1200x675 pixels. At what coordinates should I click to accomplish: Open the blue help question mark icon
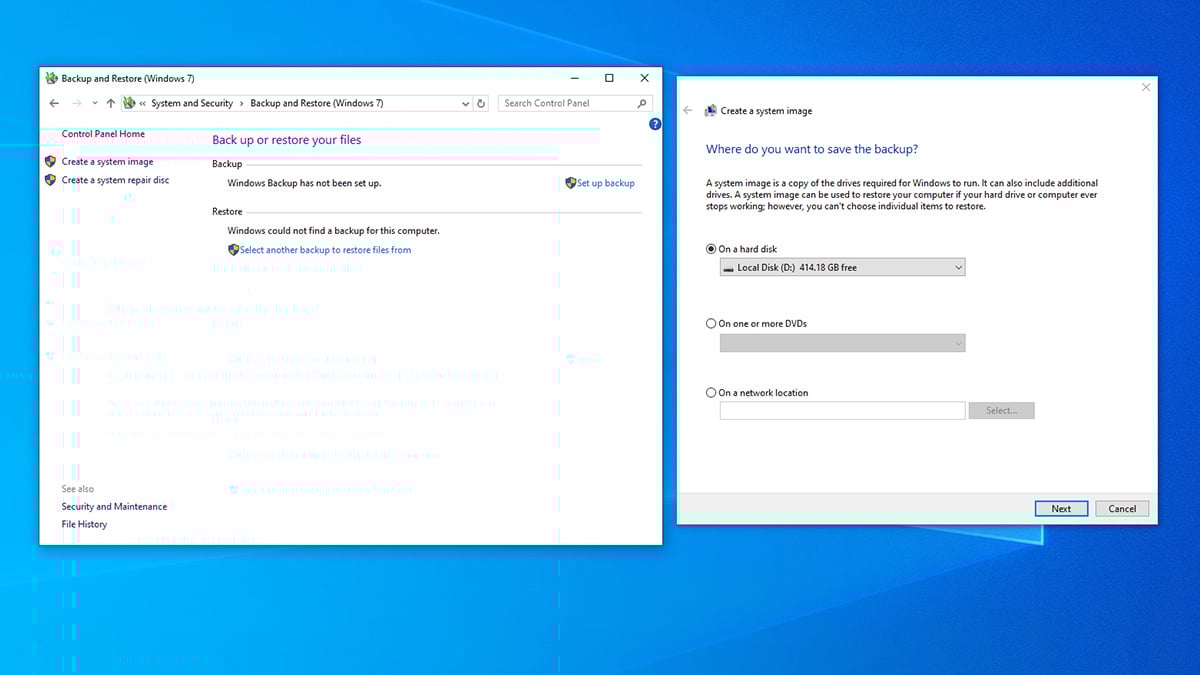655,125
